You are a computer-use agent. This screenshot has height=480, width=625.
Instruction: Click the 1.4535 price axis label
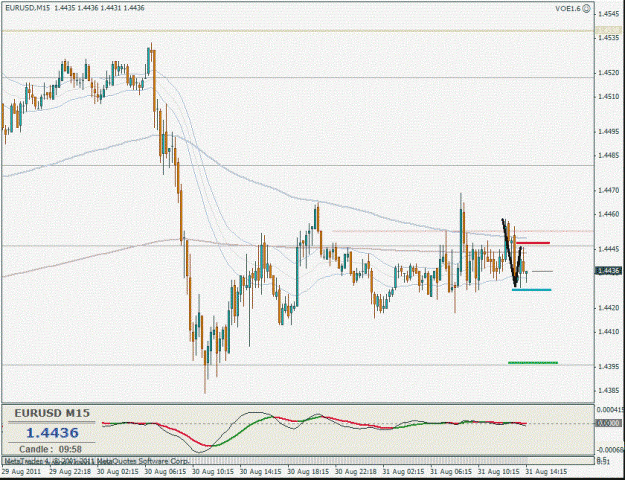(x=608, y=38)
